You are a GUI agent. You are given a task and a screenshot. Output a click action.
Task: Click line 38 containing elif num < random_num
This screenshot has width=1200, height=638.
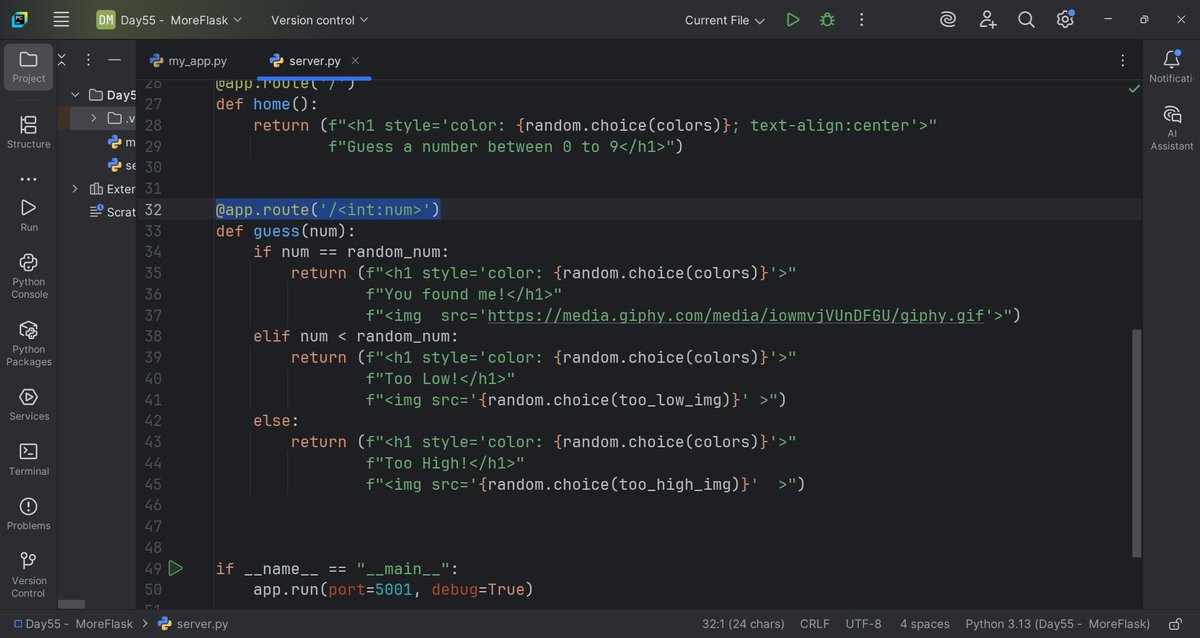click(x=355, y=337)
